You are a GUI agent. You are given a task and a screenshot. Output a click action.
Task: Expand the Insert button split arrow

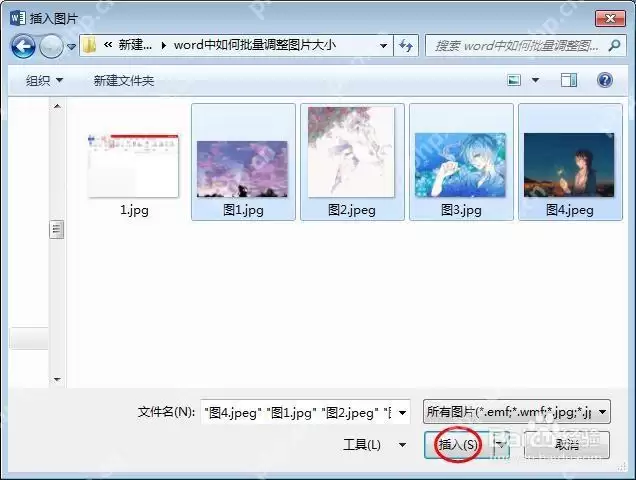[x=501, y=445]
